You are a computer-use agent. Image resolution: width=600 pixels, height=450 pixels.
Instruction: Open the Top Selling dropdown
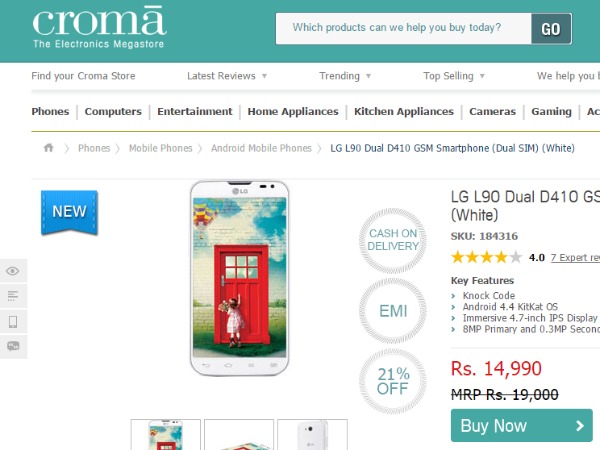click(454, 76)
